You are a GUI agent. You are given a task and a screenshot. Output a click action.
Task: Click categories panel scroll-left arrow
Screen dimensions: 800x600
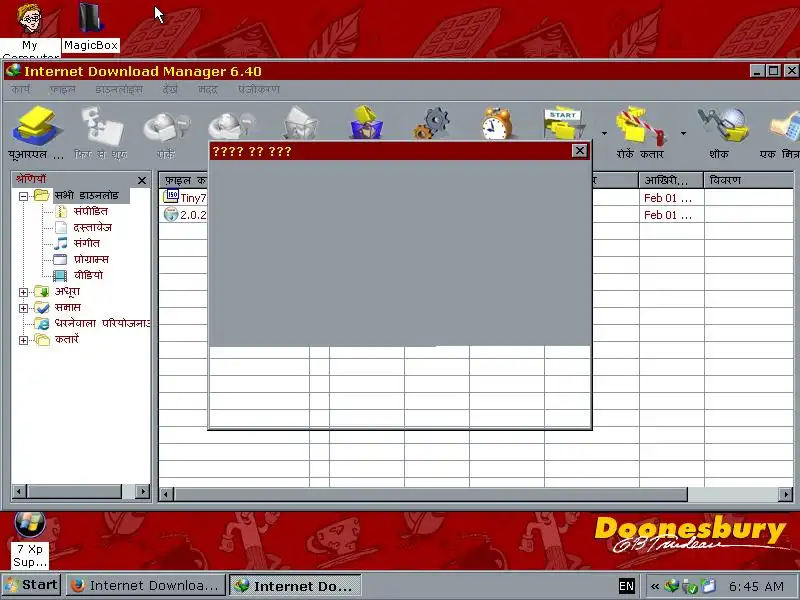pos(19,491)
